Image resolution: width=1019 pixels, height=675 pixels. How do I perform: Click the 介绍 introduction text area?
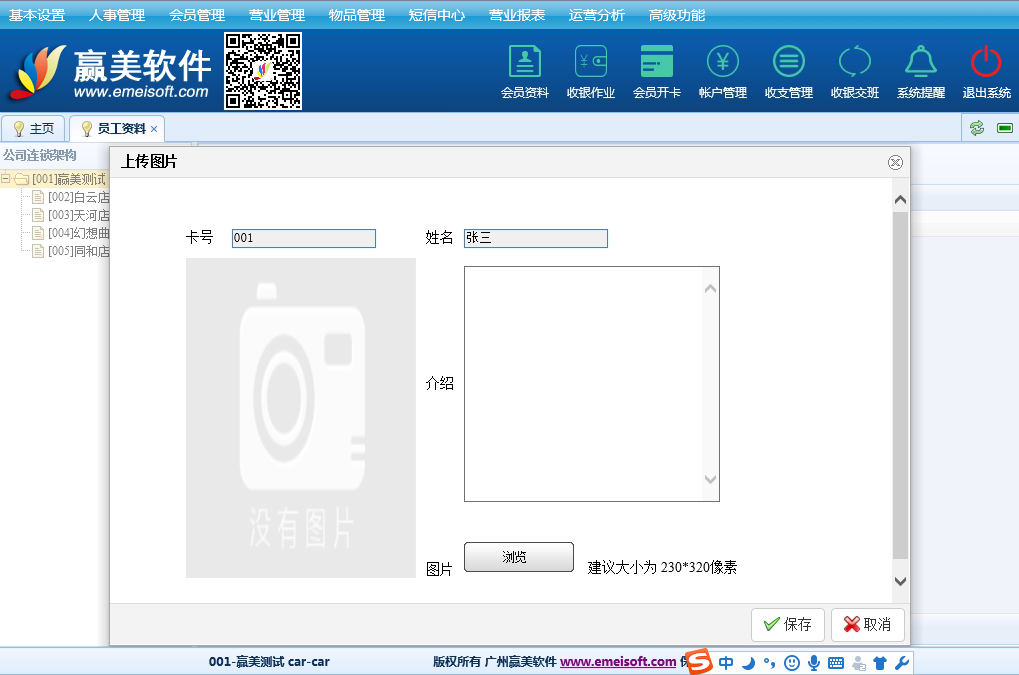pyautogui.click(x=583, y=384)
